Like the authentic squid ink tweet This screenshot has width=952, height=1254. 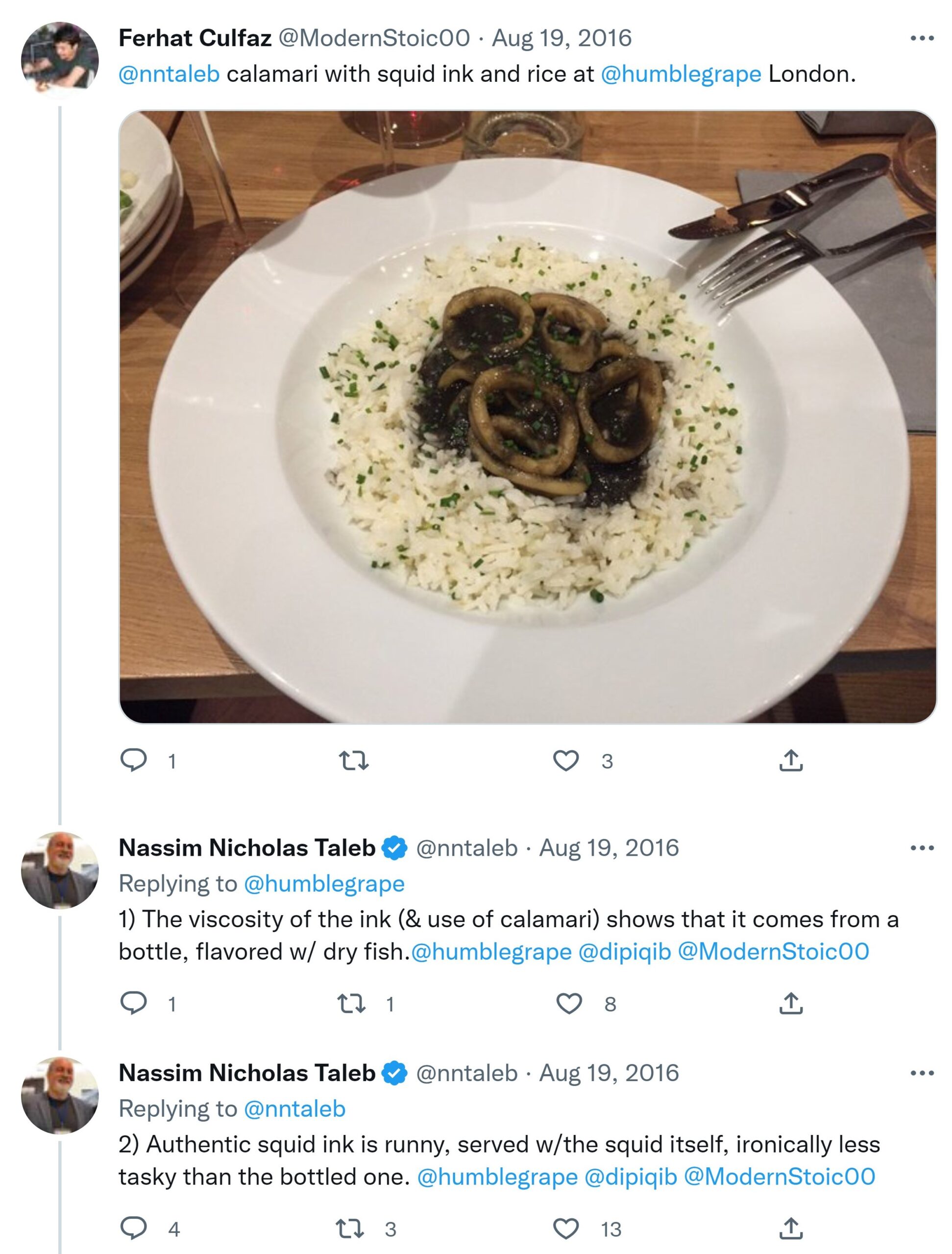click(x=566, y=1229)
